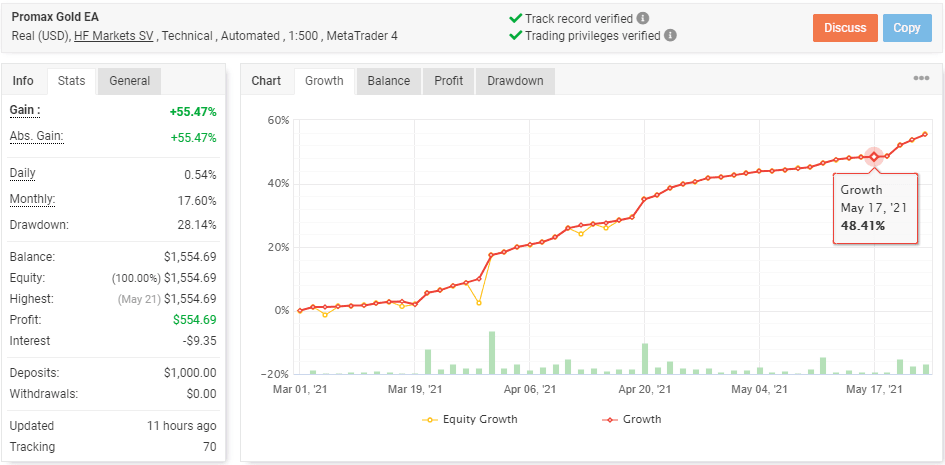Click the blue Copy button
Screen dimensions: 945x465
(907, 28)
